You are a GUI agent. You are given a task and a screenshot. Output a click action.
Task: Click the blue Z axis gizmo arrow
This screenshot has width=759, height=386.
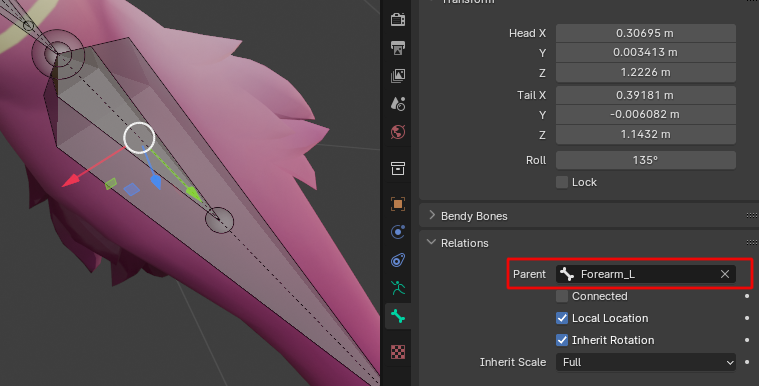tap(155, 181)
